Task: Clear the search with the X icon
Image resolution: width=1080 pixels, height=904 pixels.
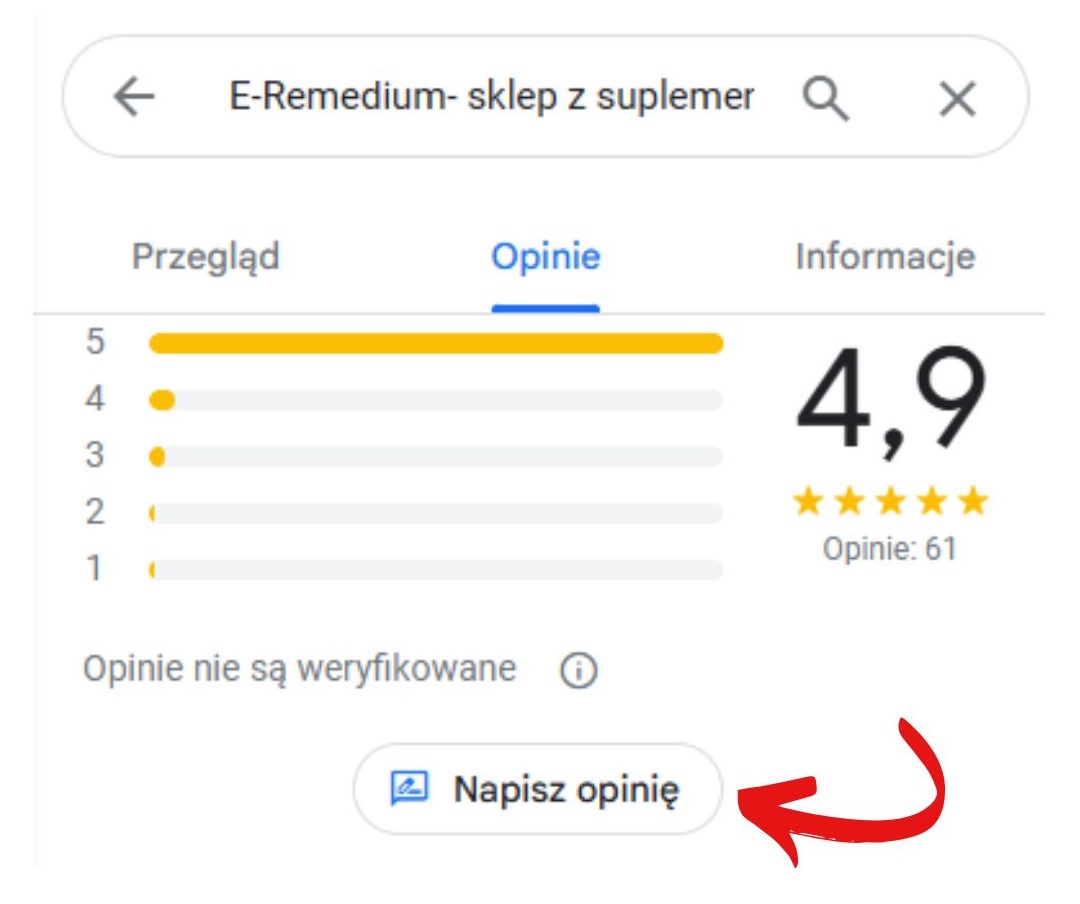Action: 956,97
